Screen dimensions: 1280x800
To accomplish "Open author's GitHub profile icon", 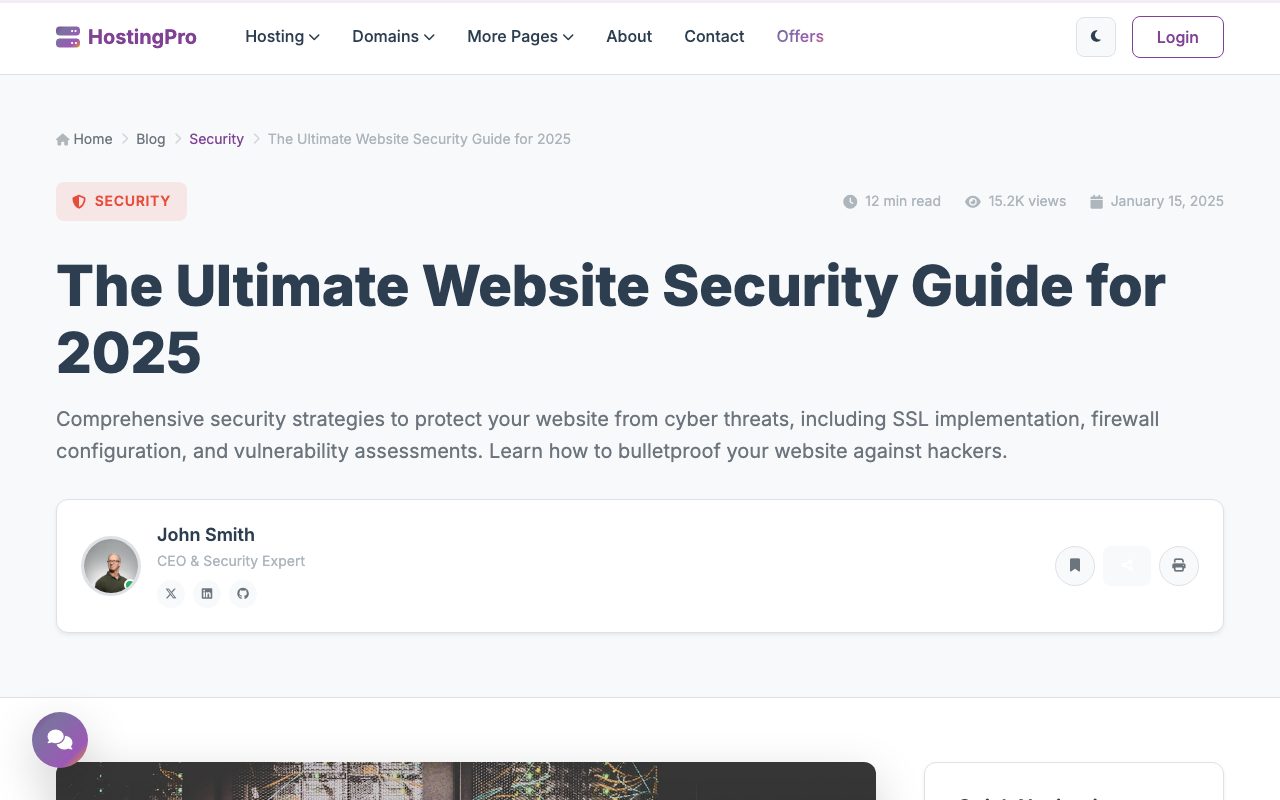I will point(242,594).
